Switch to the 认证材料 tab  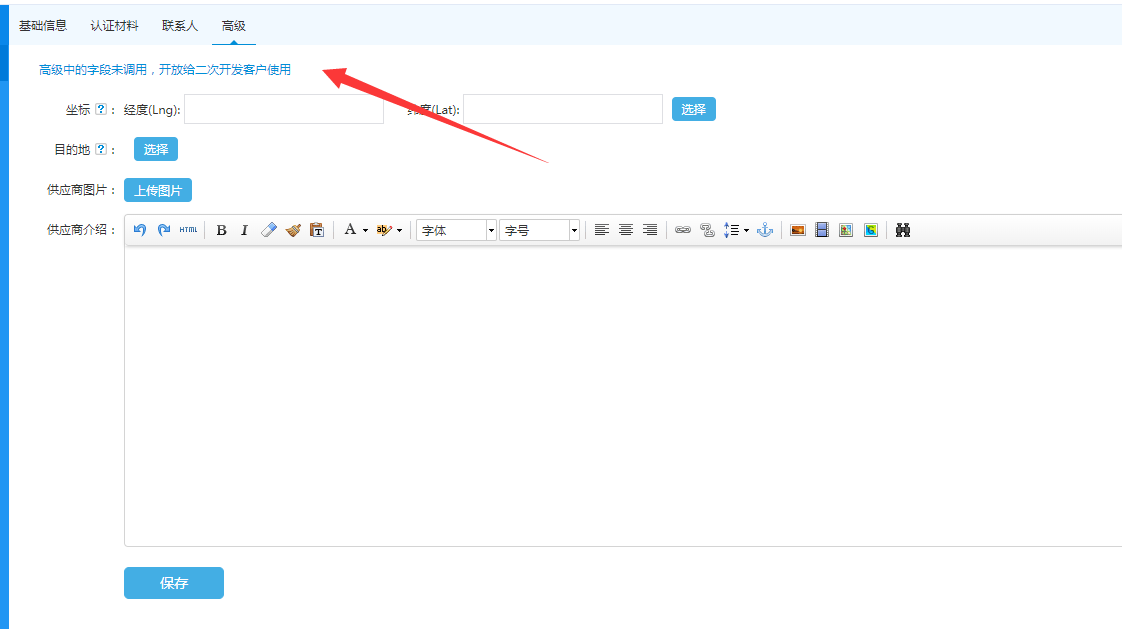click(114, 25)
